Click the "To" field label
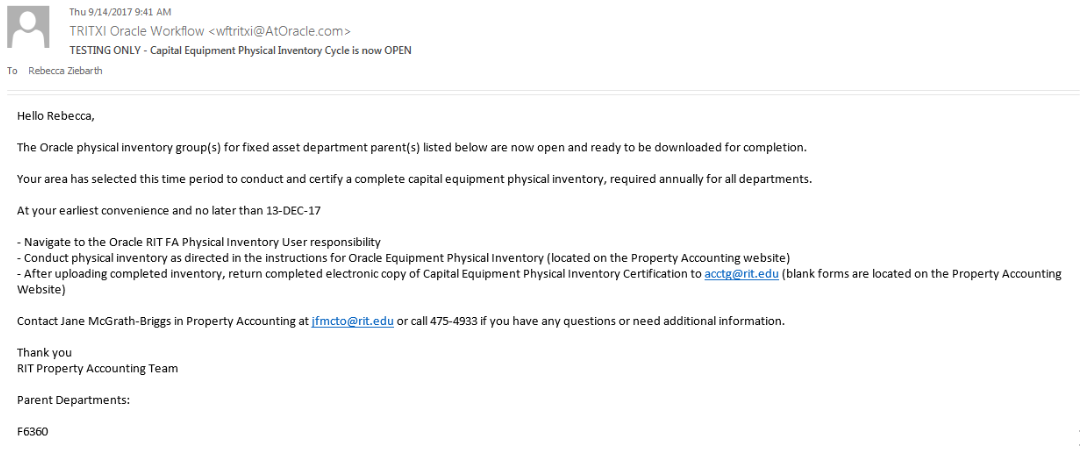The width and height of the screenshot is (1080, 455). point(12,71)
